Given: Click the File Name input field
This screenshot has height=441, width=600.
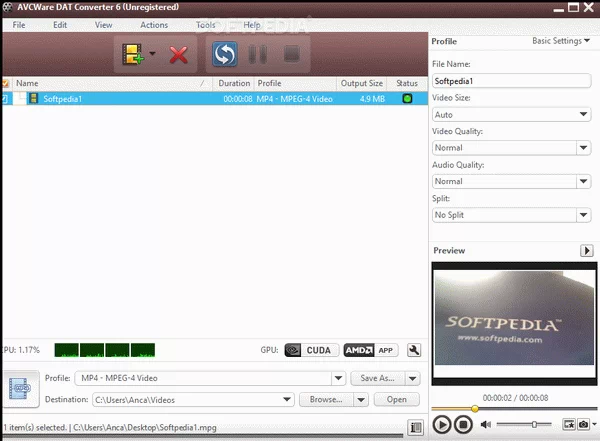Looking at the screenshot, I should coord(512,81).
